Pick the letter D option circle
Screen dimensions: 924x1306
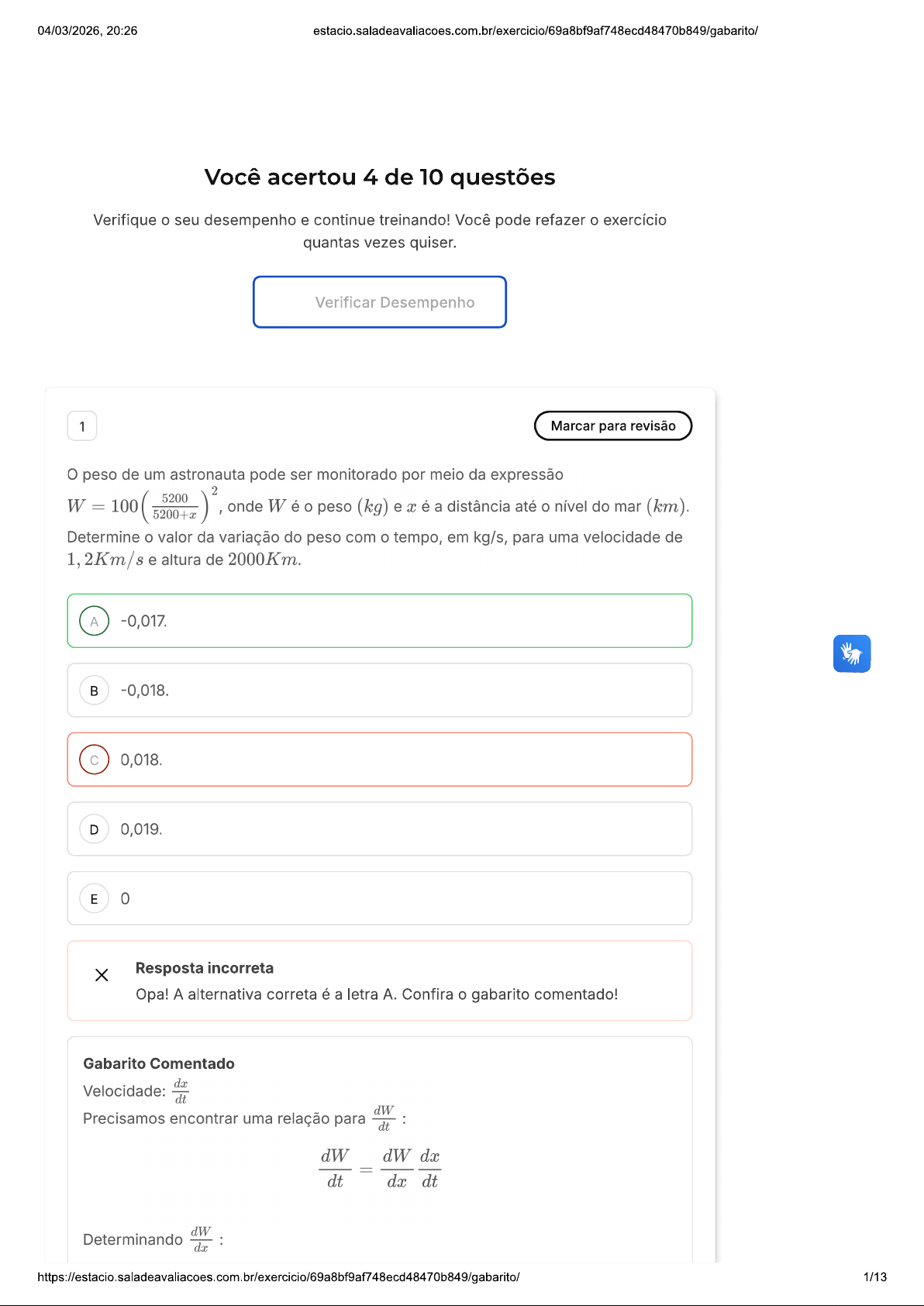[95, 829]
